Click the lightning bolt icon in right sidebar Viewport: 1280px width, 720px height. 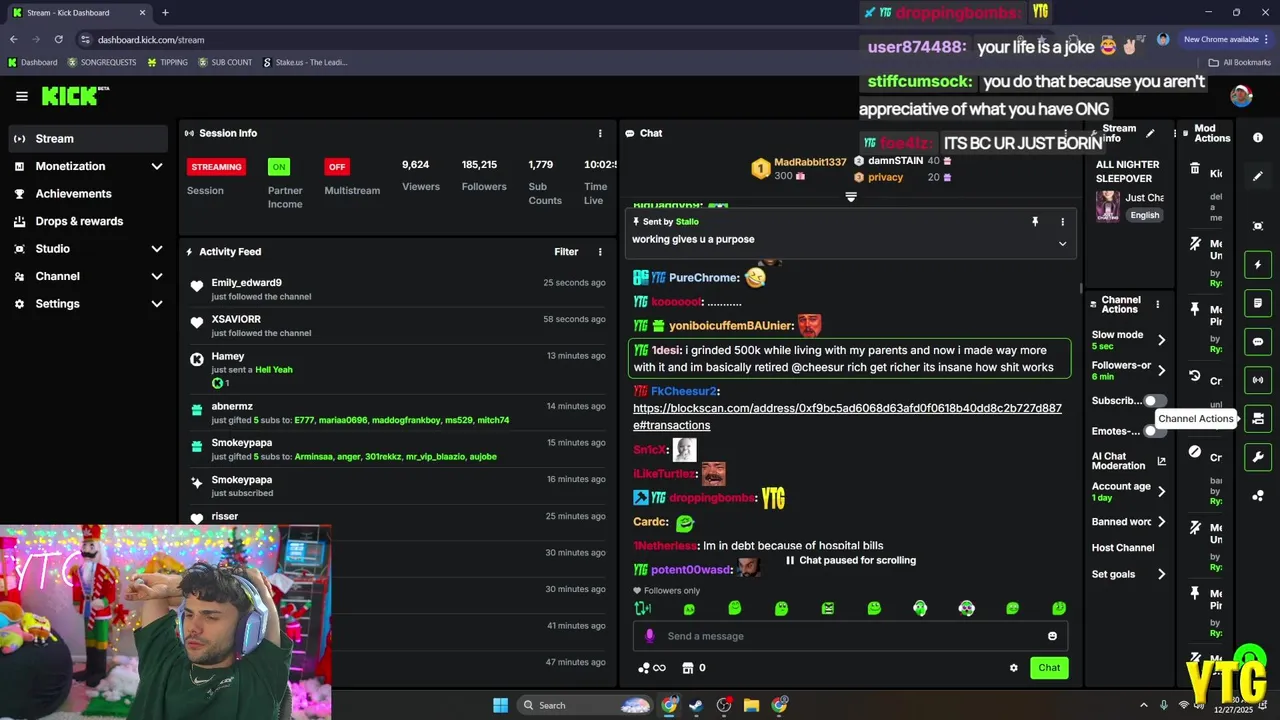point(1258,265)
